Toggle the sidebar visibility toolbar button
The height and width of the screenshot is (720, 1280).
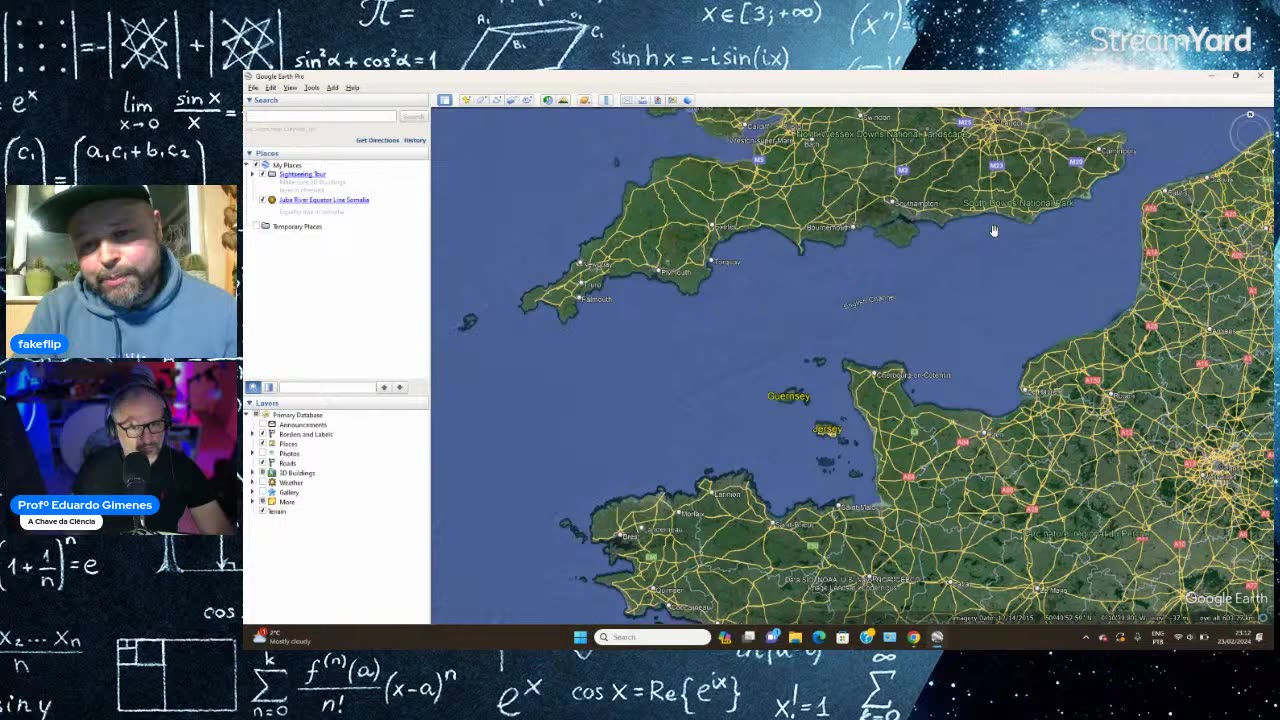pos(444,100)
